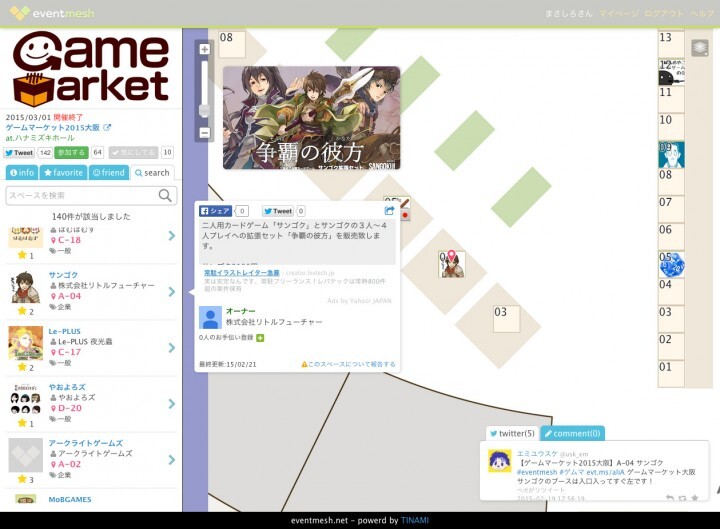The height and width of the screenshot is (529, 720).
Task: Click the サンゴク entry title link
Action: pos(63,275)
